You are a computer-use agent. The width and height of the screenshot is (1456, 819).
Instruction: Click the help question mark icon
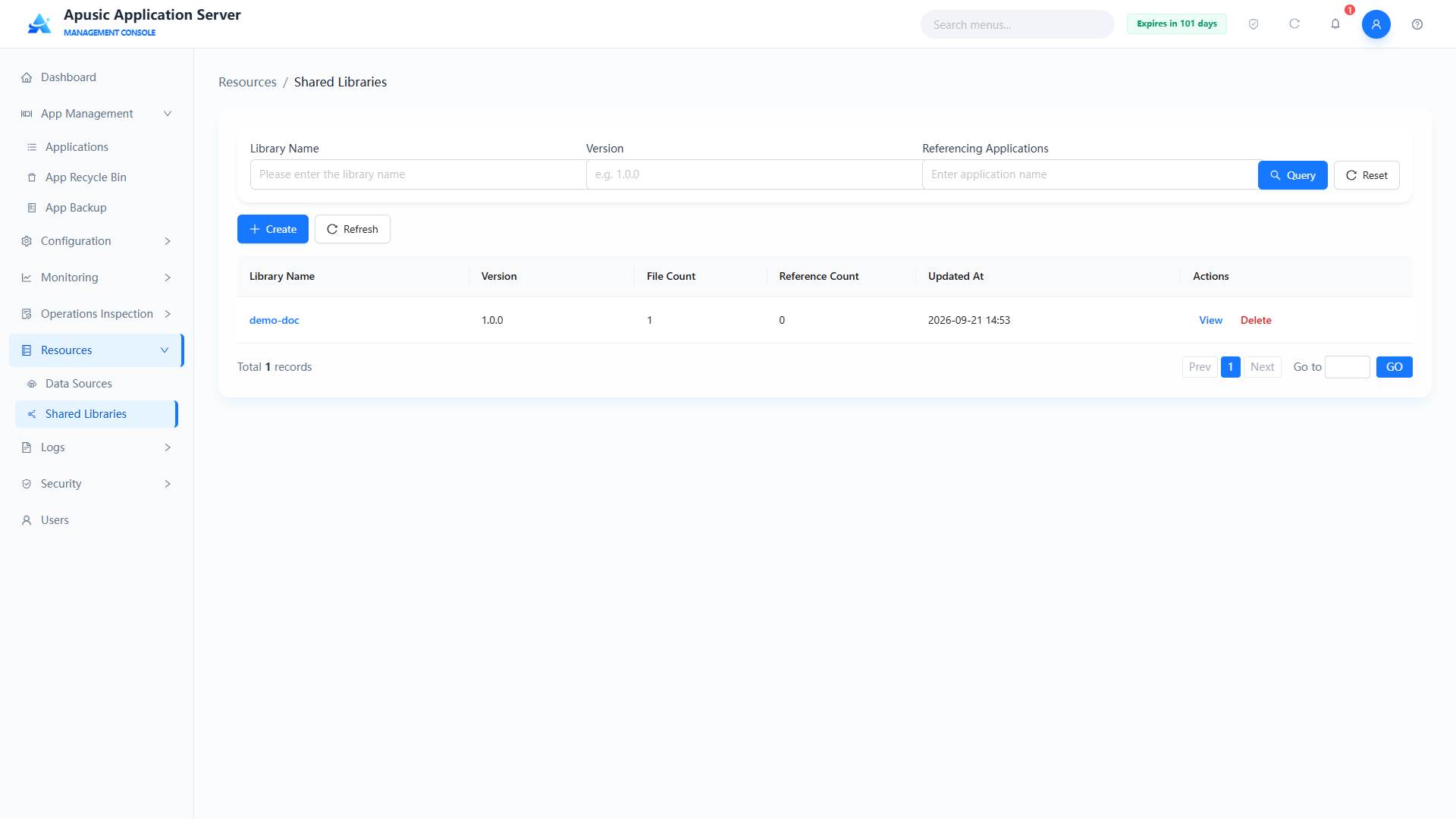click(1417, 24)
